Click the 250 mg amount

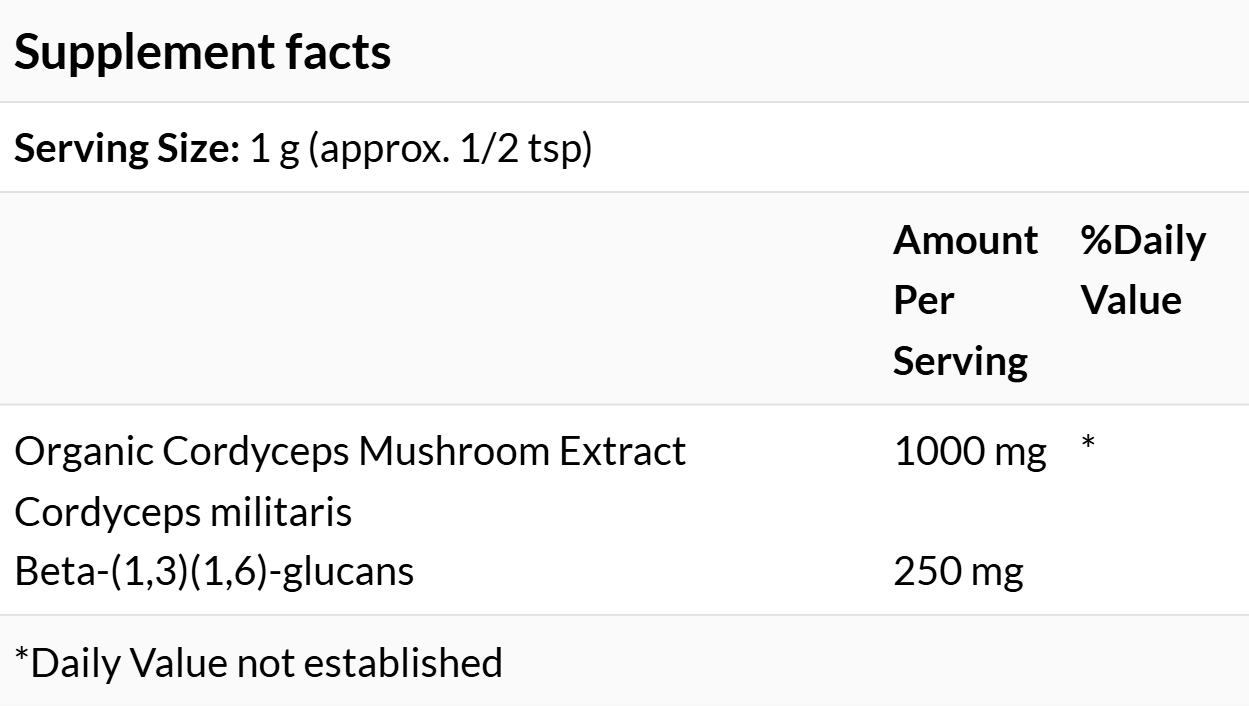(957, 572)
